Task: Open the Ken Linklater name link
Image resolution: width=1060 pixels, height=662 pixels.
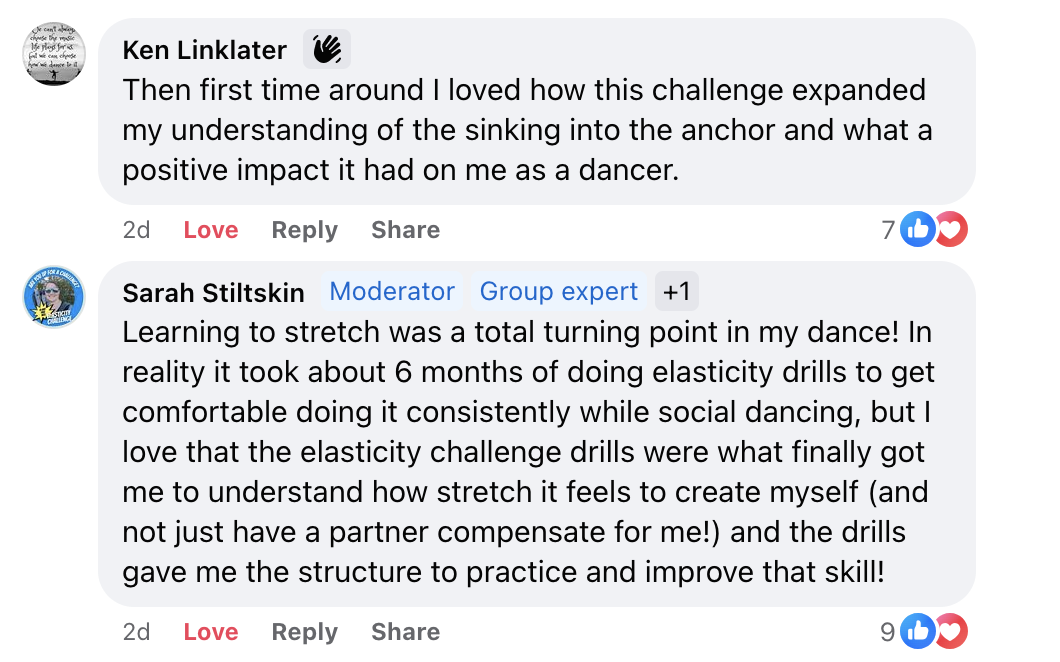Action: pos(205,50)
